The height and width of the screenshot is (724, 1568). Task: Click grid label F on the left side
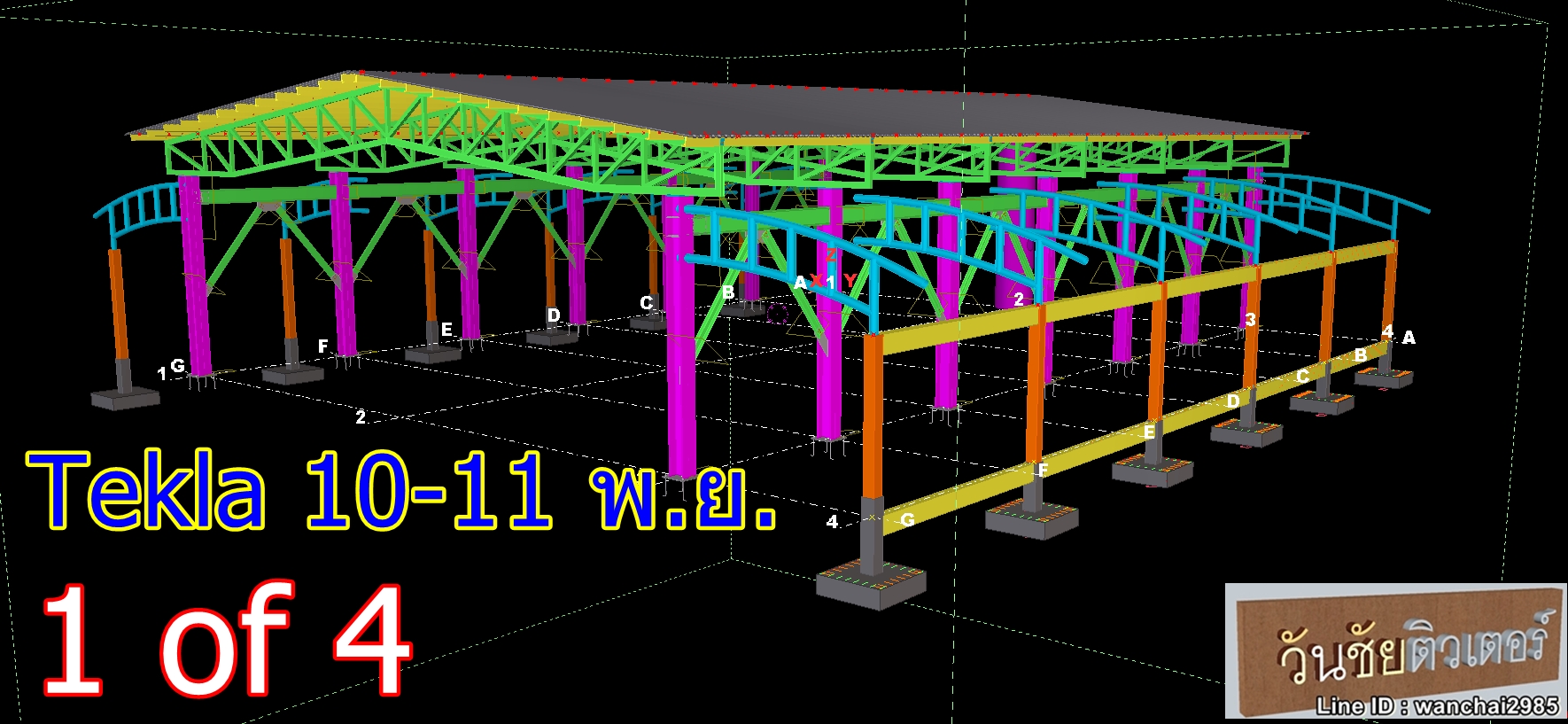click(323, 346)
